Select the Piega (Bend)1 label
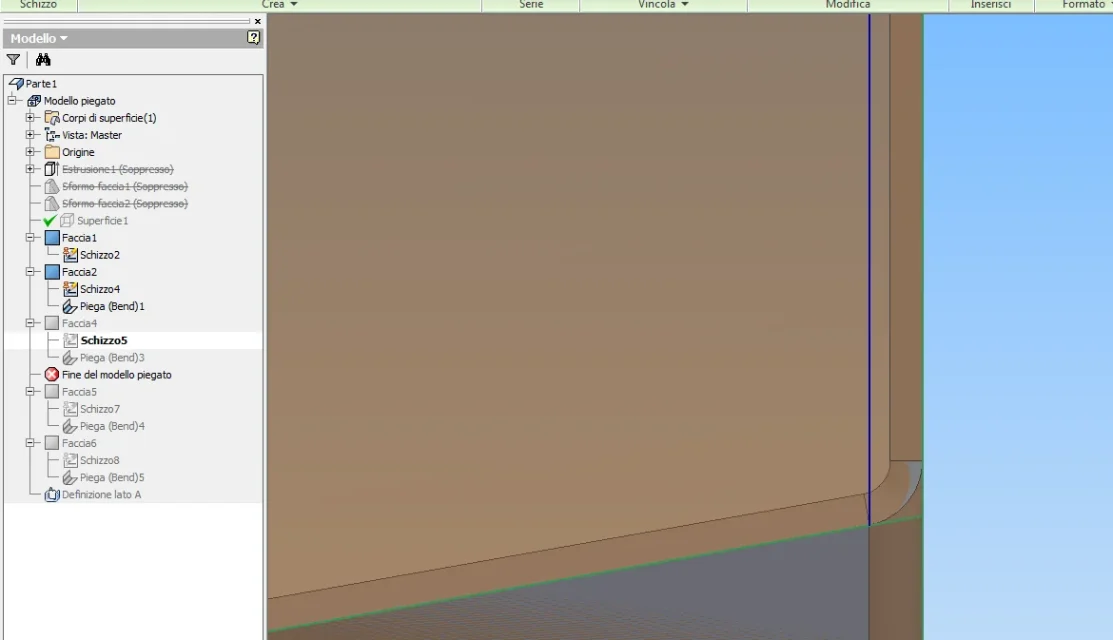The image size is (1113, 640). [112, 307]
